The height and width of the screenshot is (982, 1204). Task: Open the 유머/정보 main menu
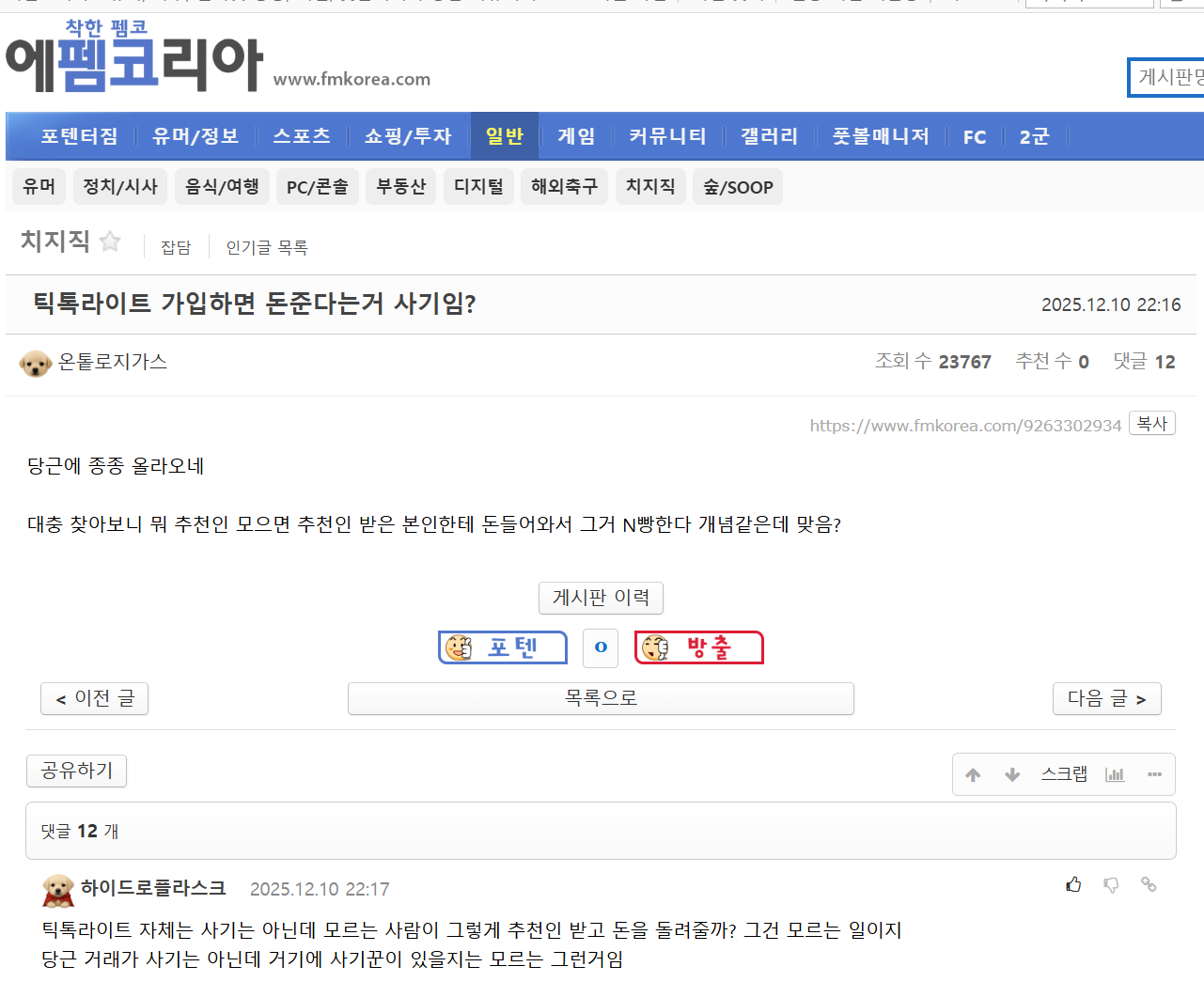(x=195, y=136)
